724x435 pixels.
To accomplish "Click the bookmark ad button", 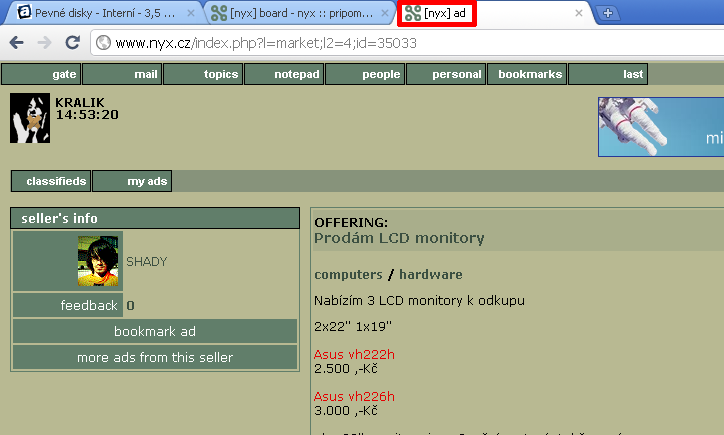I will click(155, 331).
